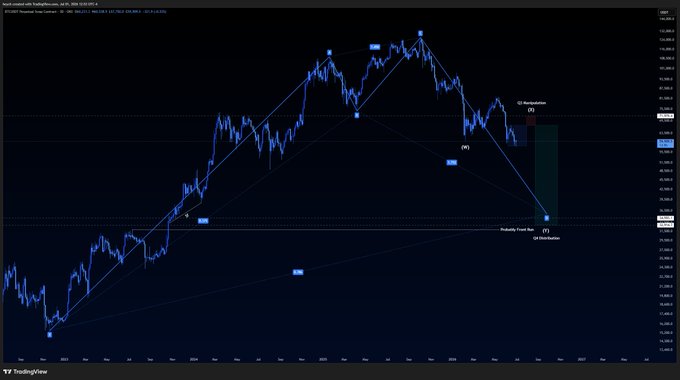Screen dimensions: 680x380
Task: Click the white price tag beside the upper dotted line
Action: click(x=666, y=116)
